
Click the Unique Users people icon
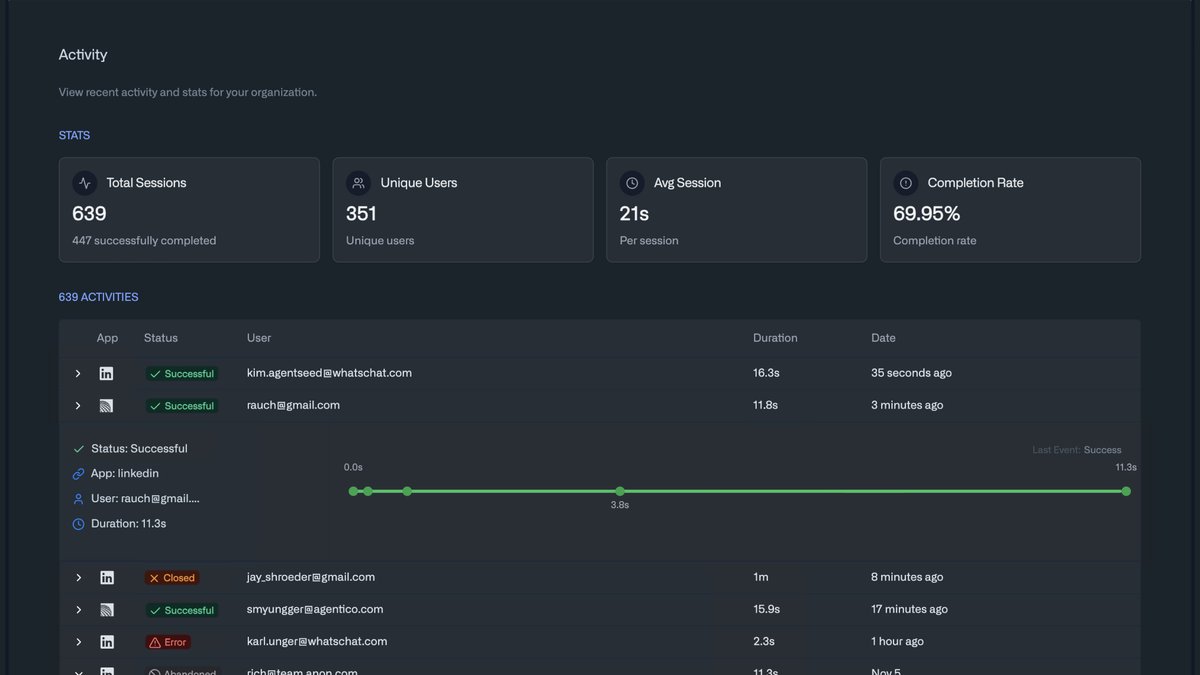tap(358, 183)
